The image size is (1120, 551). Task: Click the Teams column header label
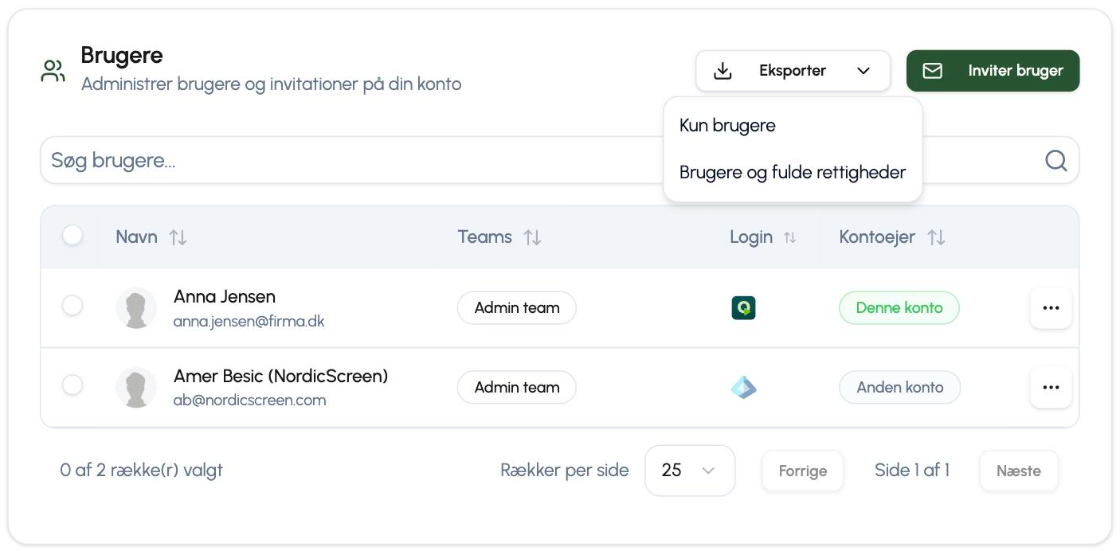(485, 237)
